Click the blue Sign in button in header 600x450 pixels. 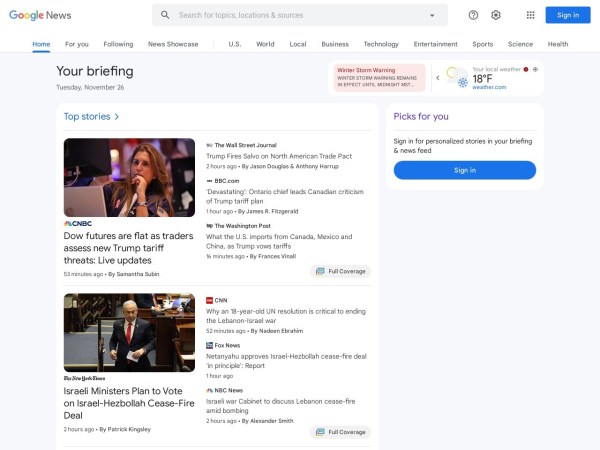click(x=567, y=15)
